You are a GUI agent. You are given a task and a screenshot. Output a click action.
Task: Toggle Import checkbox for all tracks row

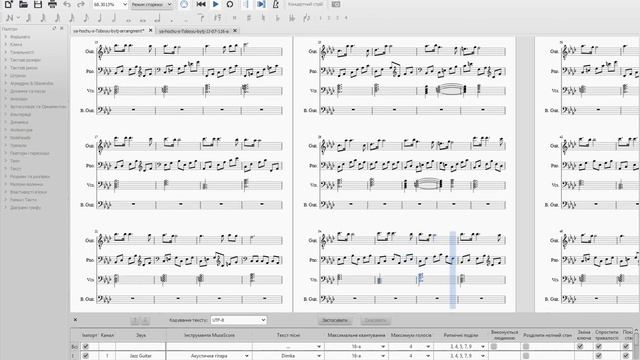click(85, 347)
